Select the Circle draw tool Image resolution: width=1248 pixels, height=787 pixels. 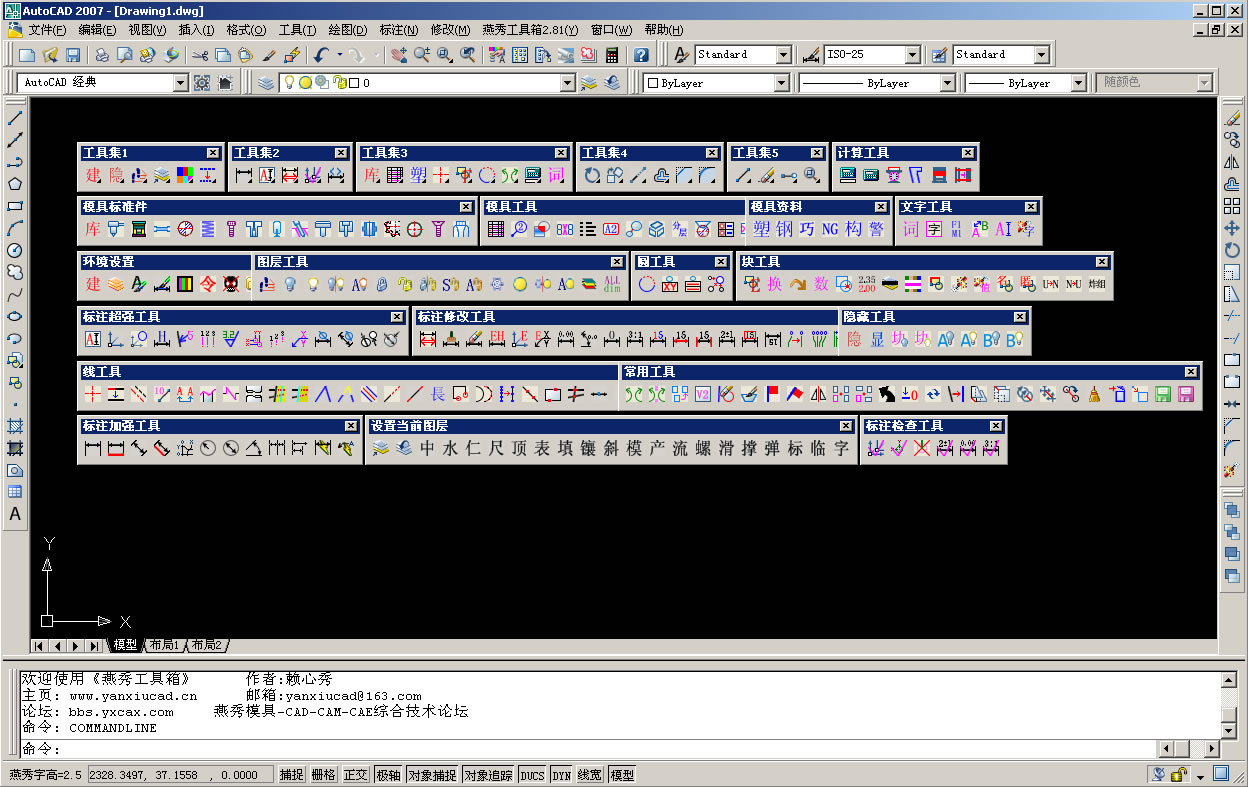(15, 250)
